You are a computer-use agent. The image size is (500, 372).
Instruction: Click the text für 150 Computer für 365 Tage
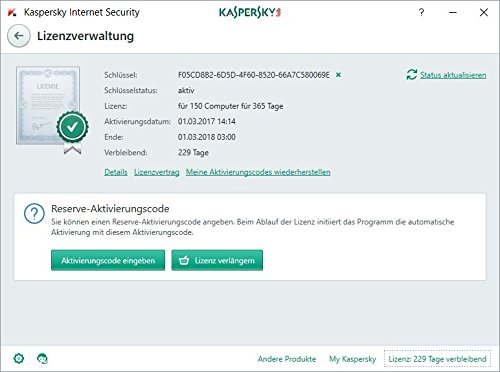pyautogui.click(x=231, y=106)
